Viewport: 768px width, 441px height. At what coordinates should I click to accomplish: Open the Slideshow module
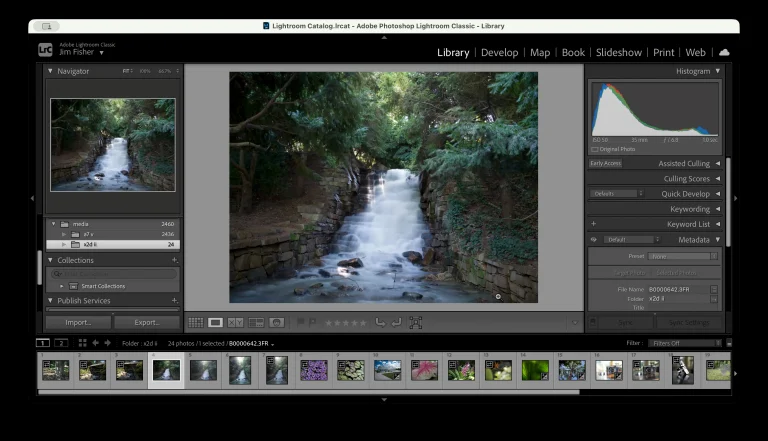(x=619, y=52)
